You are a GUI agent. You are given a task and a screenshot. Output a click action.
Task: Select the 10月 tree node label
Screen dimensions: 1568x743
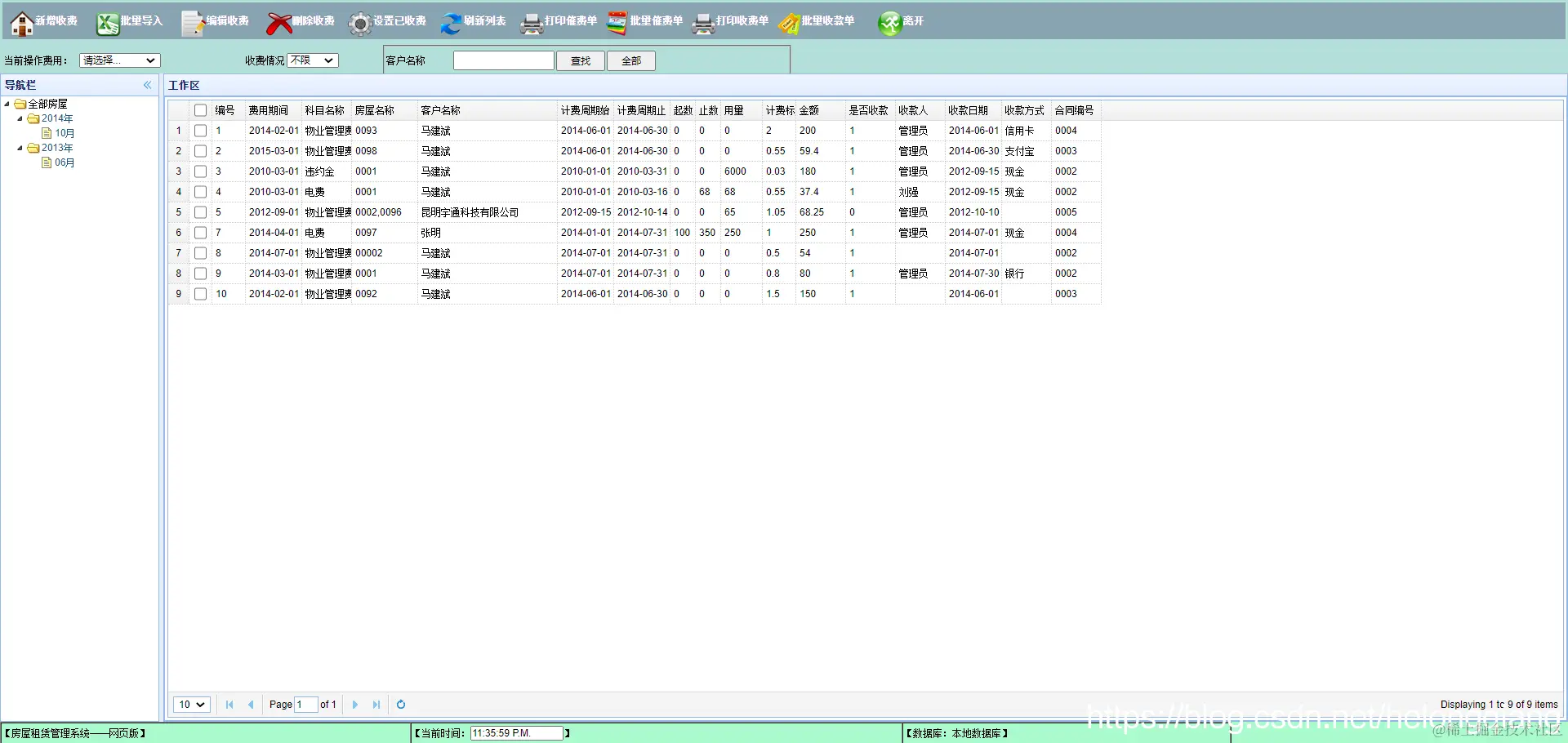click(x=65, y=134)
